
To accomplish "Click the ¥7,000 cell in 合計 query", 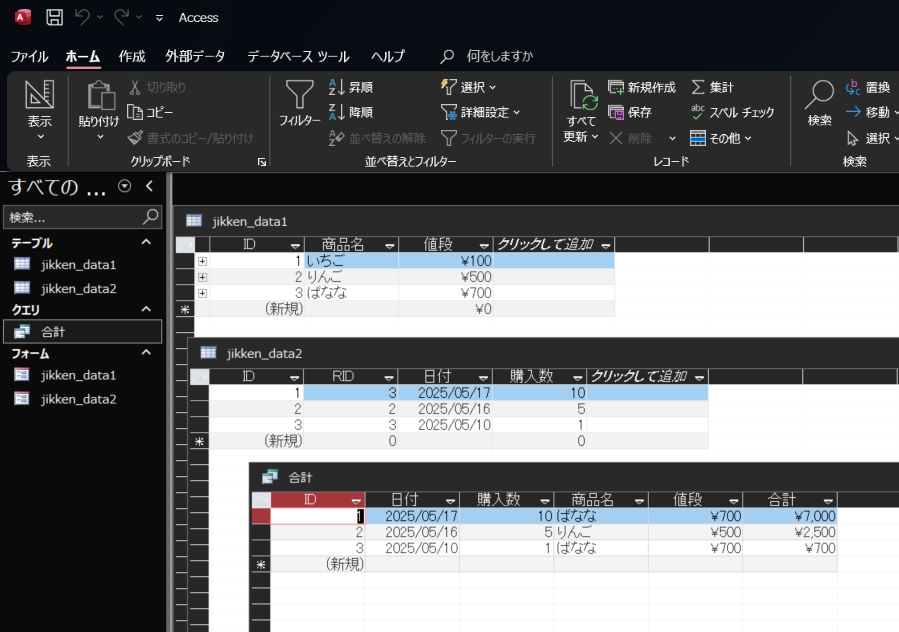I will click(x=790, y=516).
